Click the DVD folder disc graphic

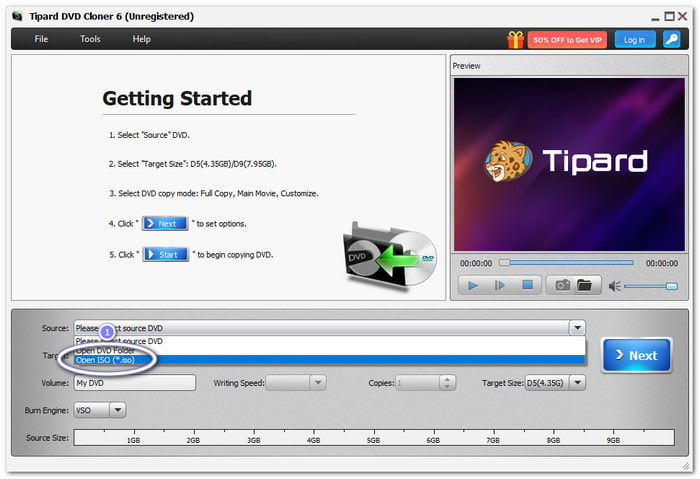click(x=390, y=257)
